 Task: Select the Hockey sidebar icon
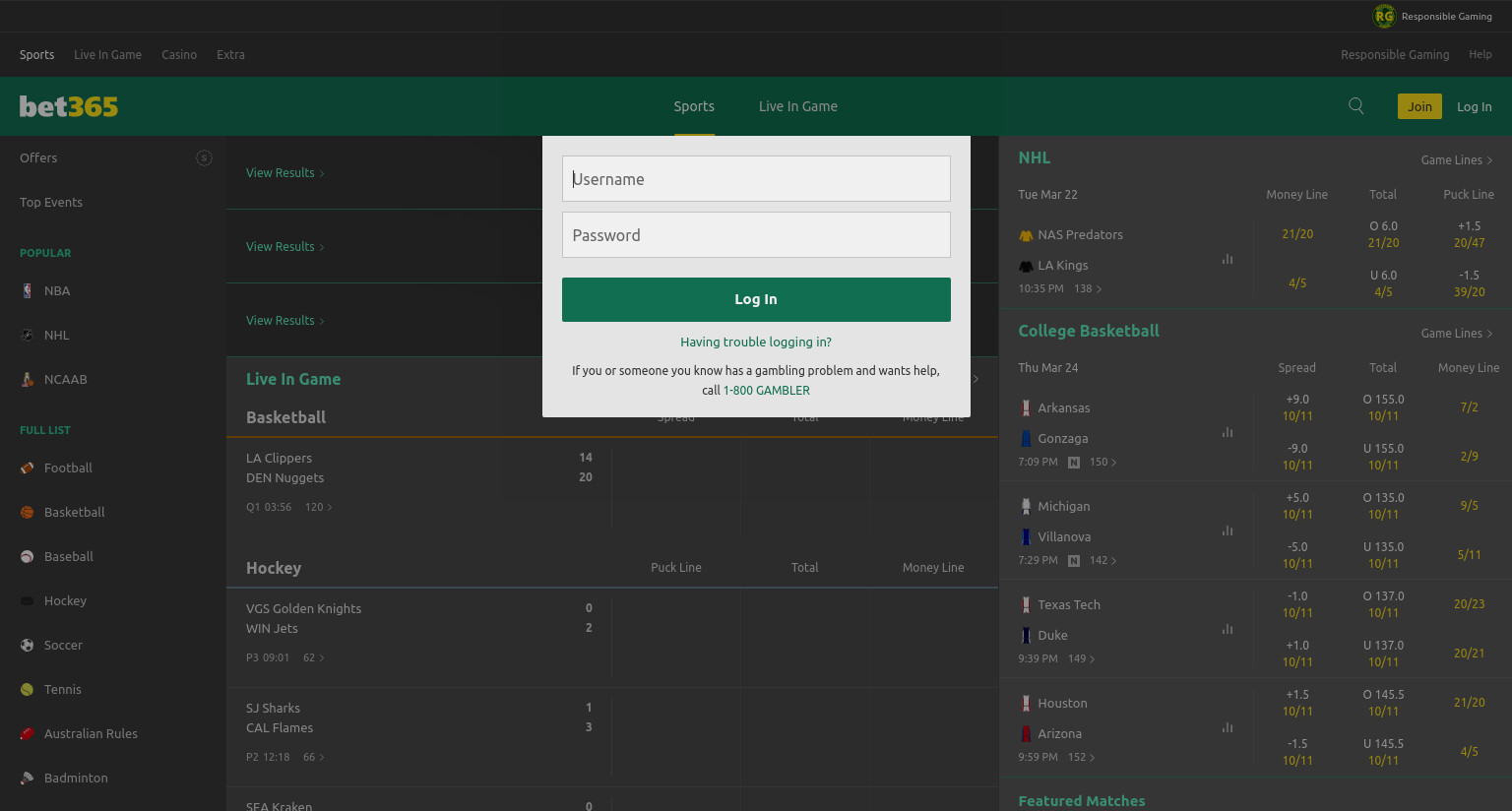point(27,600)
